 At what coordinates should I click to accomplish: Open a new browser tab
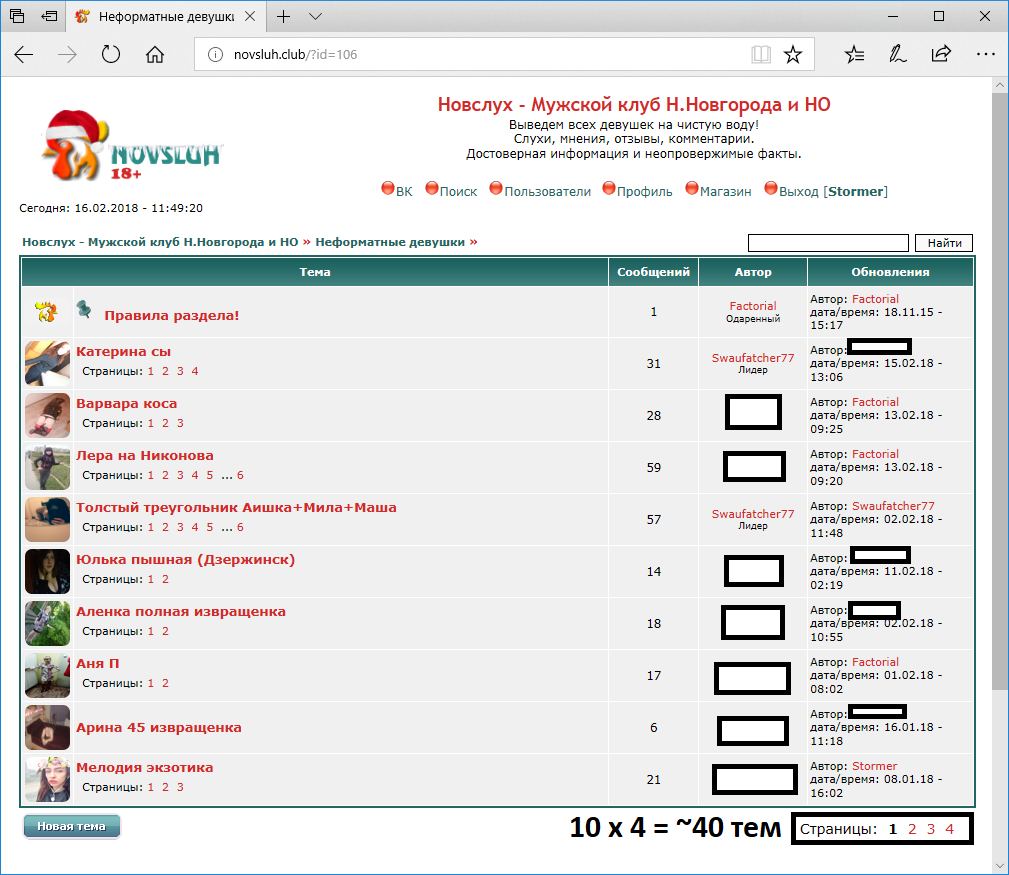pos(284,16)
